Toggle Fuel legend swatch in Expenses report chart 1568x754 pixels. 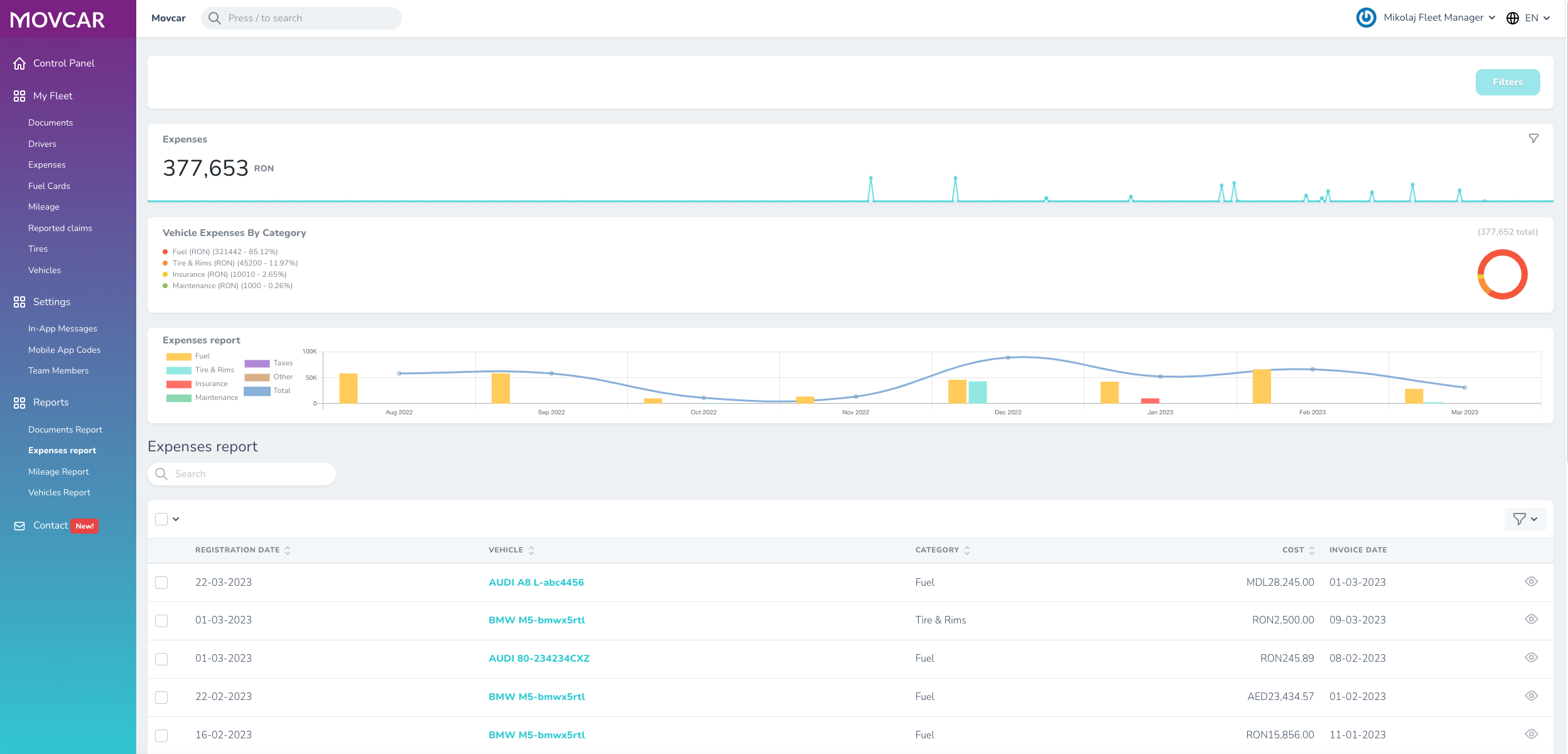click(178, 357)
